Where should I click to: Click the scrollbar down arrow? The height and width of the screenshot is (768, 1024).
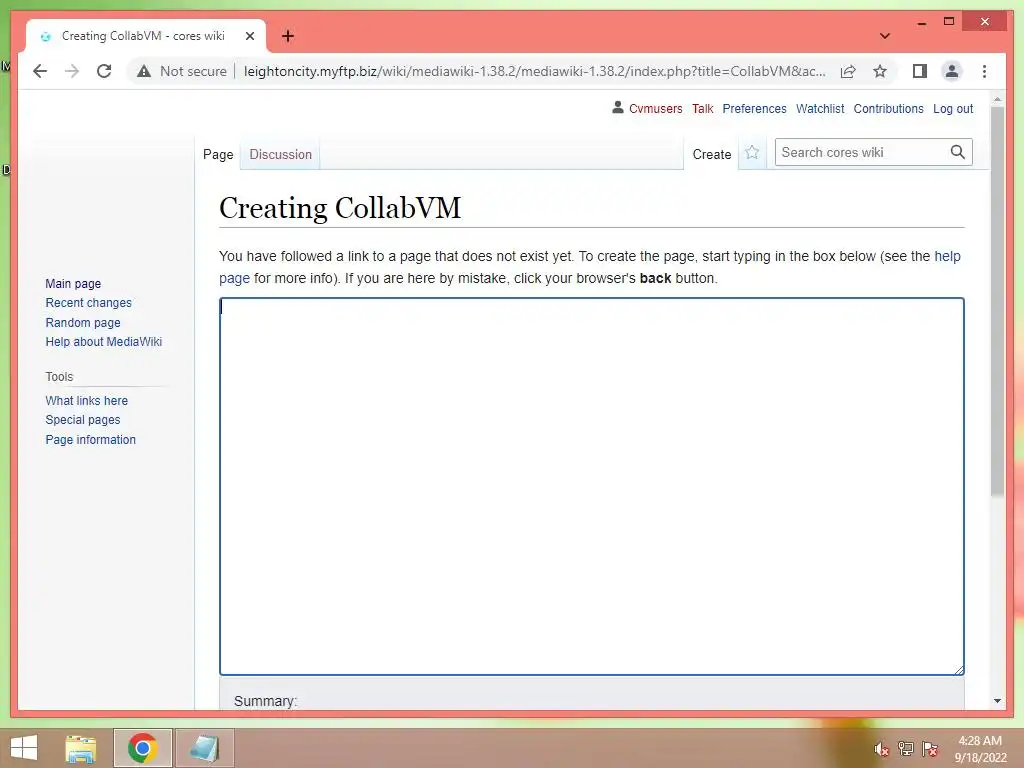click(x=997, y=701)
